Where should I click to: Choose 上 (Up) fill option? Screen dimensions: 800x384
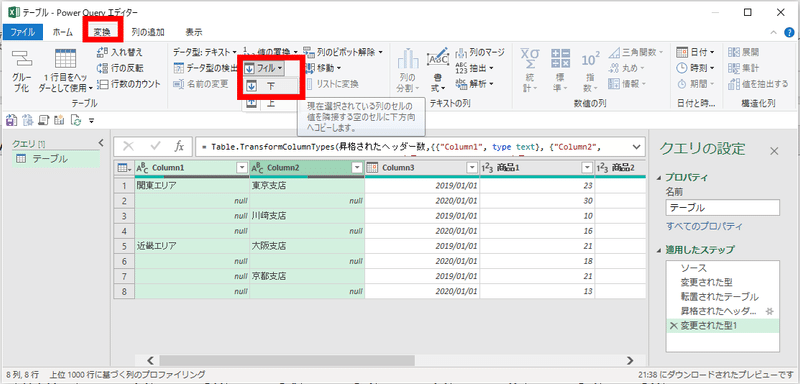click(x=270, y=104)
